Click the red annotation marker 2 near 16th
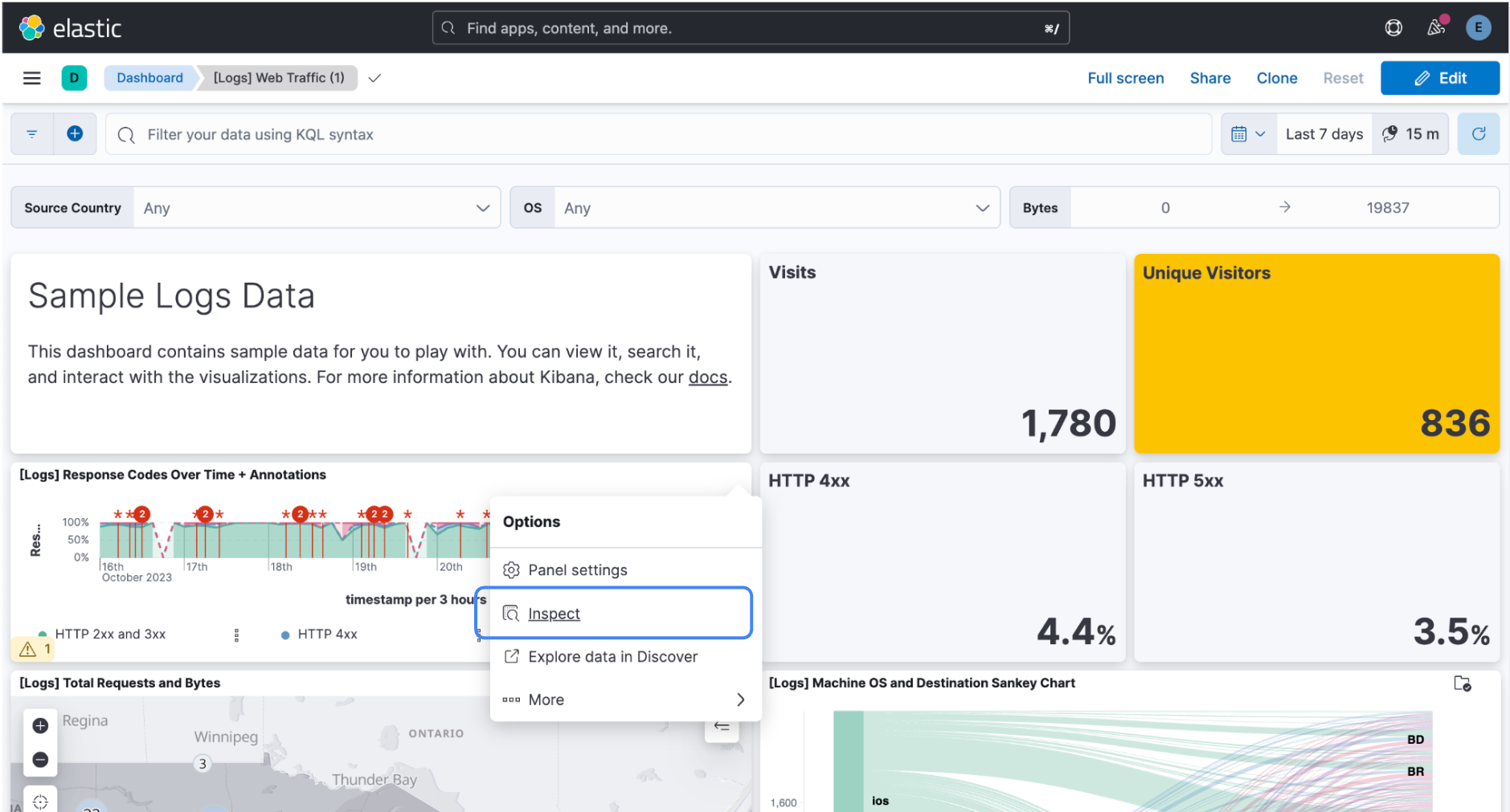The height and width of the screenshot is (812, 1510). pos(142,514)
